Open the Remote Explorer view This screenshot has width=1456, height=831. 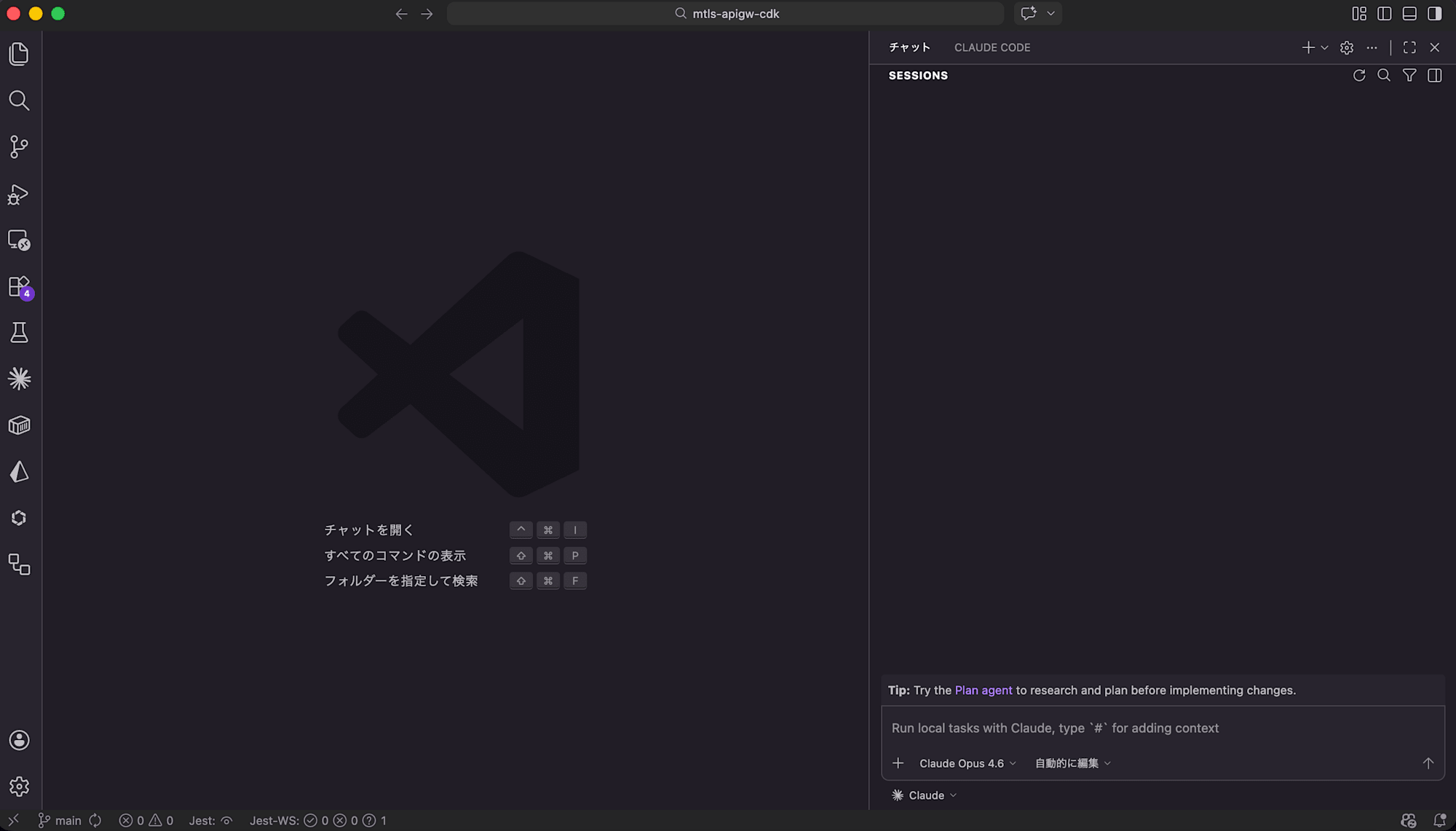pos(19,240)
